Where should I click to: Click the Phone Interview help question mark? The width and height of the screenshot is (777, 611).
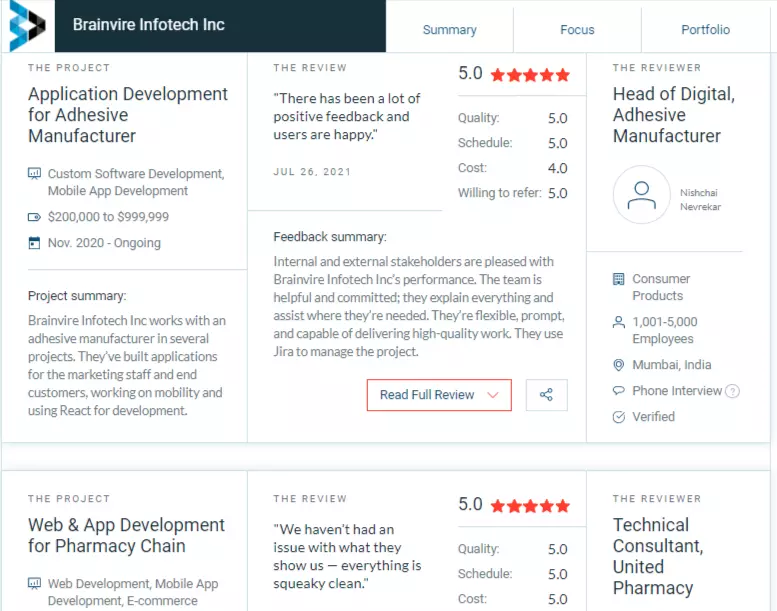[x=732, y=391]
